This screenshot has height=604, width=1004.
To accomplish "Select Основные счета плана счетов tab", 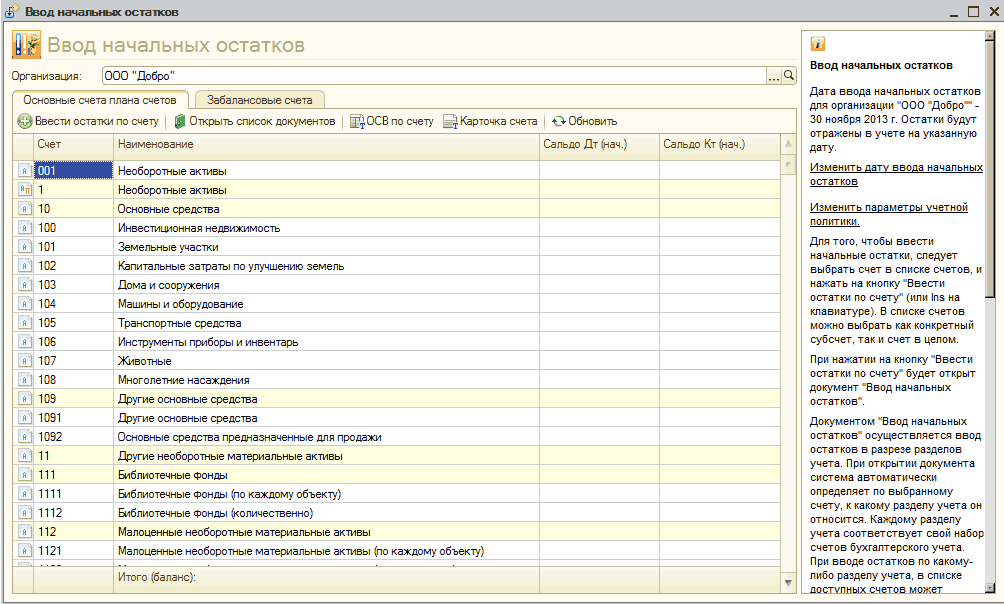I will click(100, 100).
